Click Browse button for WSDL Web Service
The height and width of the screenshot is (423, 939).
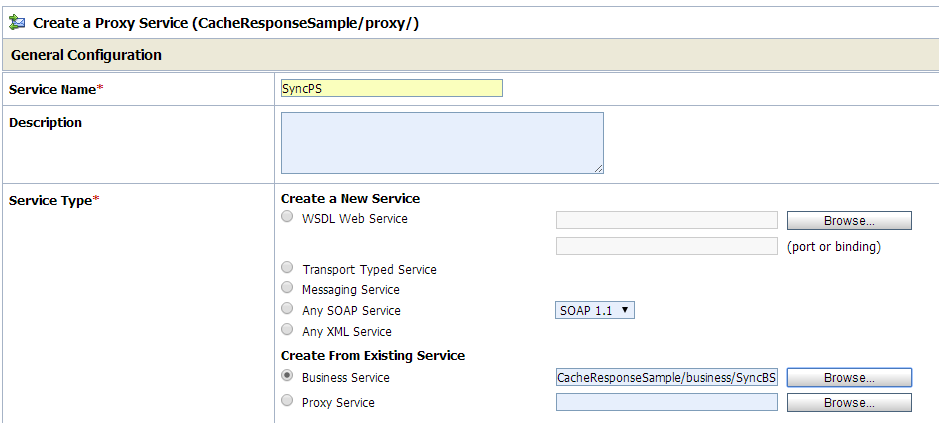pyautogui.click(x=849, y=221)
